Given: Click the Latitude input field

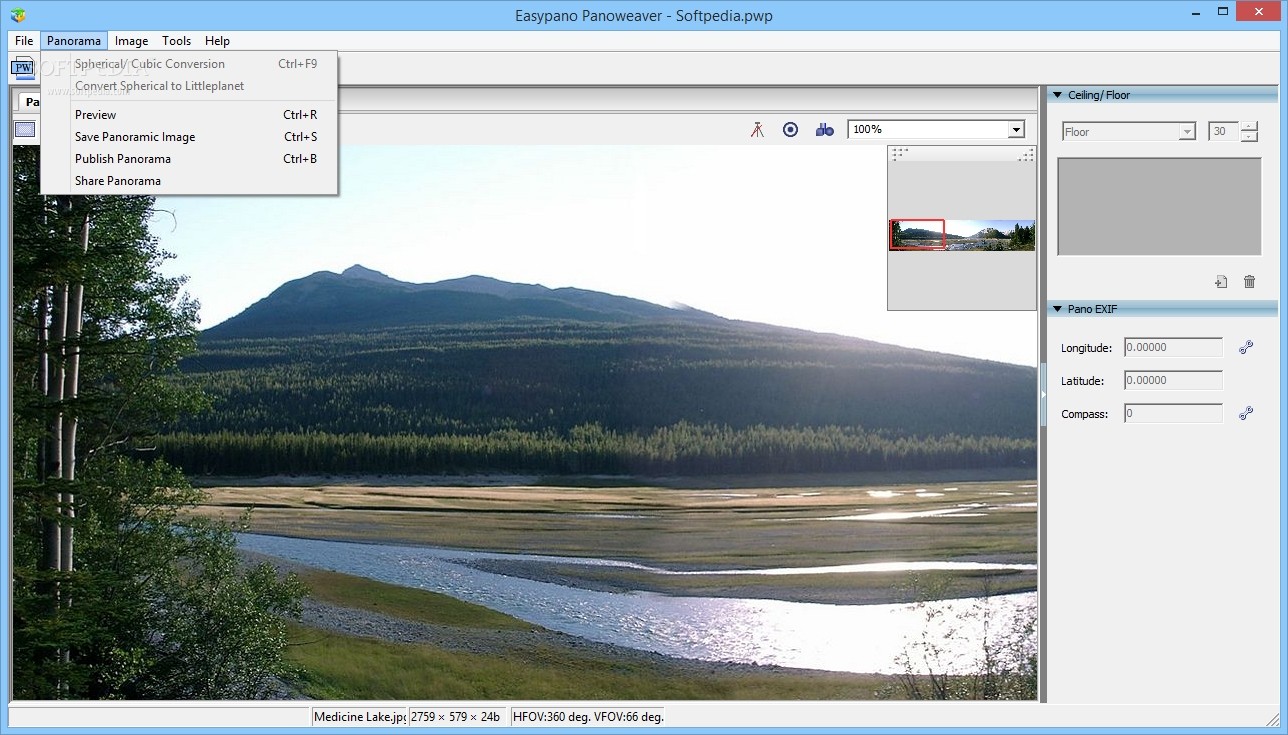Looking at the screenshot, I should pyautogui.click(x=1173, y=380).
